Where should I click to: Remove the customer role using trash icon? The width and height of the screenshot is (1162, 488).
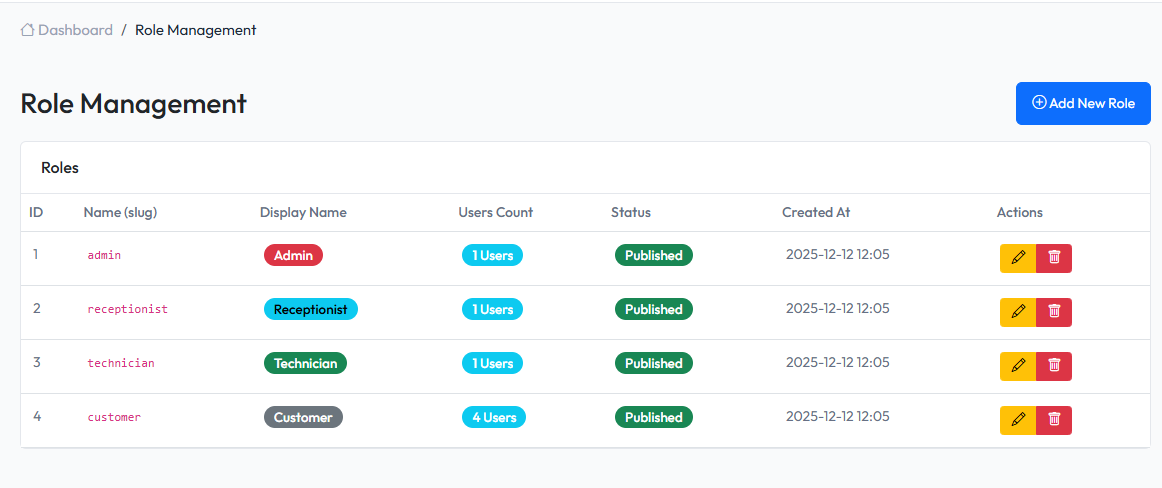tap(1054, 420)
